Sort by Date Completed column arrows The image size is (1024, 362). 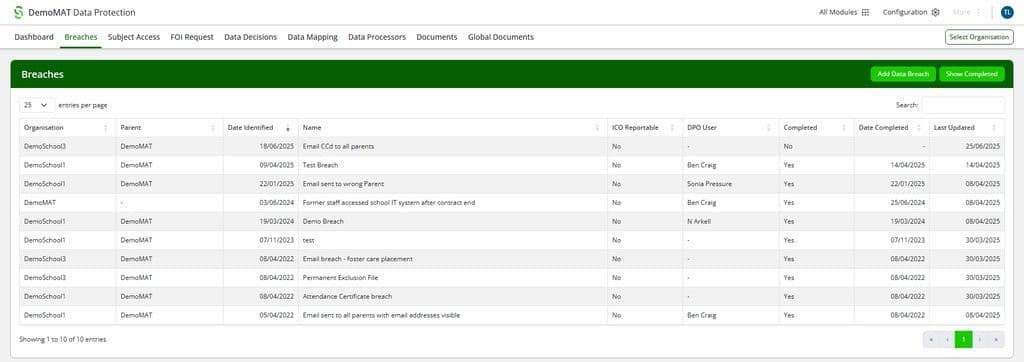pos(919,128)
